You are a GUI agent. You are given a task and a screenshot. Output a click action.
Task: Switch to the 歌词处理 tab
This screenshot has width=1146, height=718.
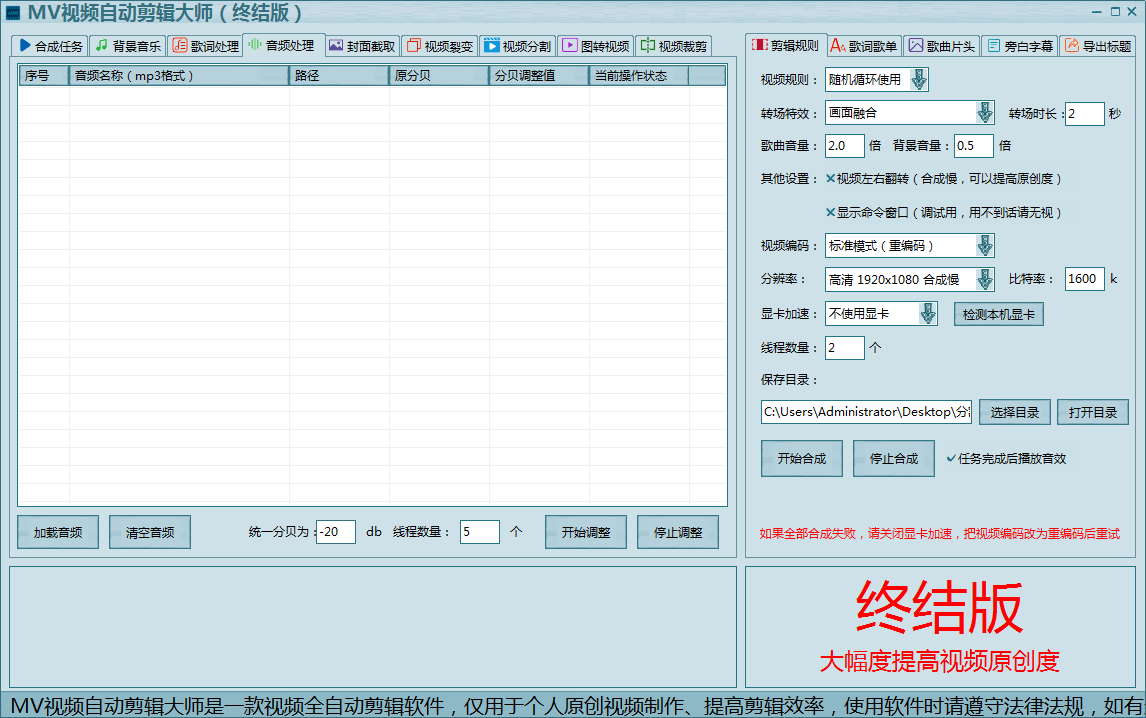pyautogui.click(x=206, y=46)
